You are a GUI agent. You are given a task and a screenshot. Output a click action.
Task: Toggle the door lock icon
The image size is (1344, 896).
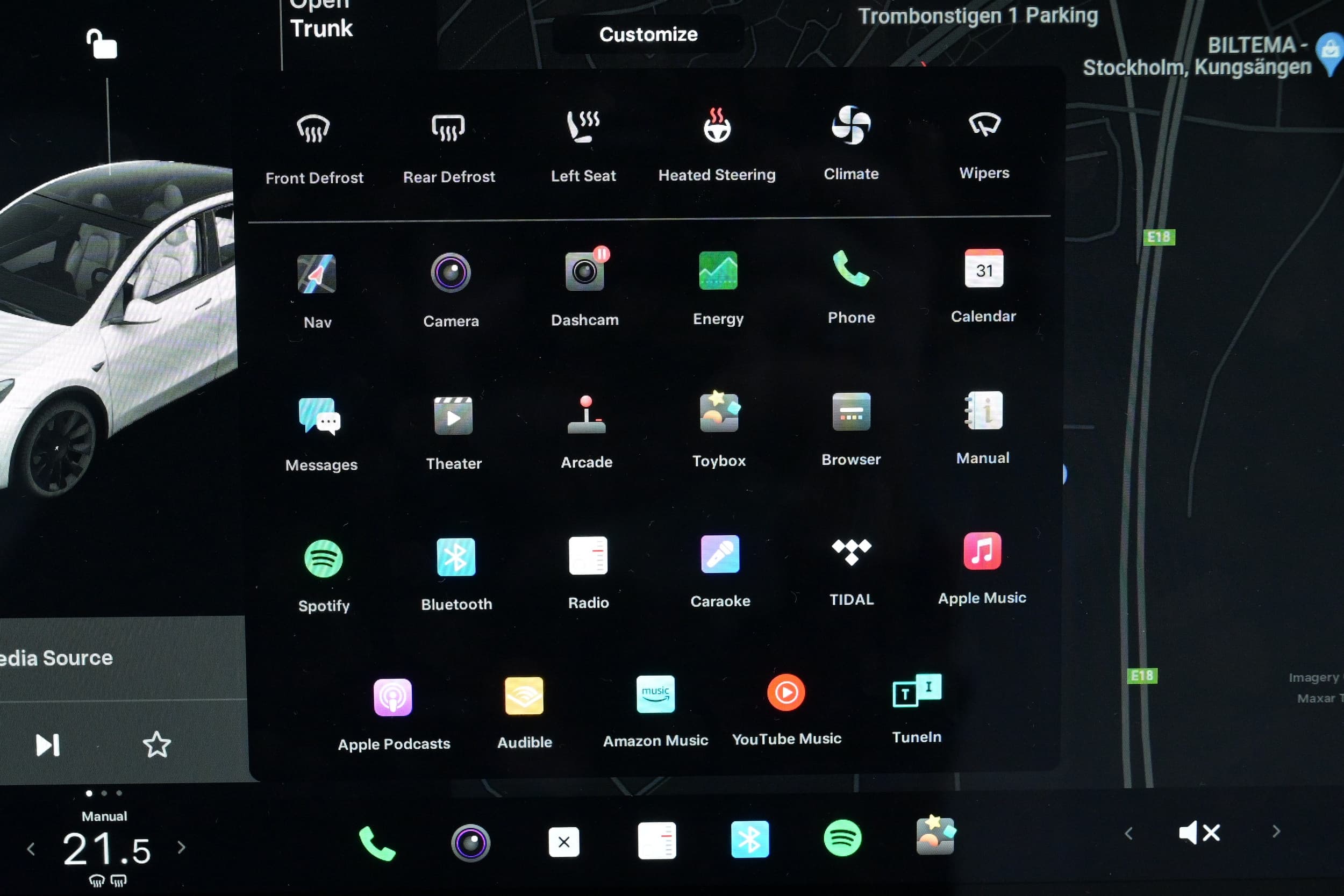pos(102,45)
